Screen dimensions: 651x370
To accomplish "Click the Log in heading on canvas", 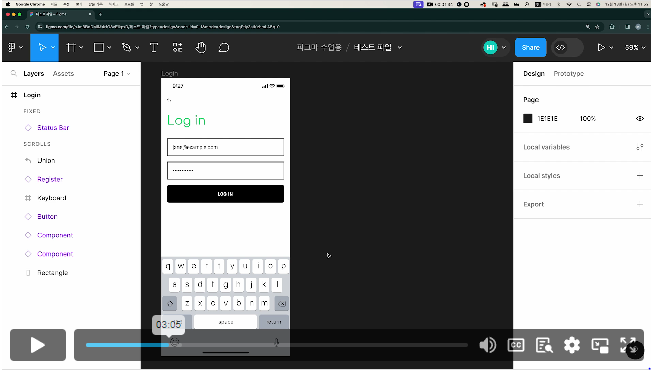I will (x=186, y=120).
